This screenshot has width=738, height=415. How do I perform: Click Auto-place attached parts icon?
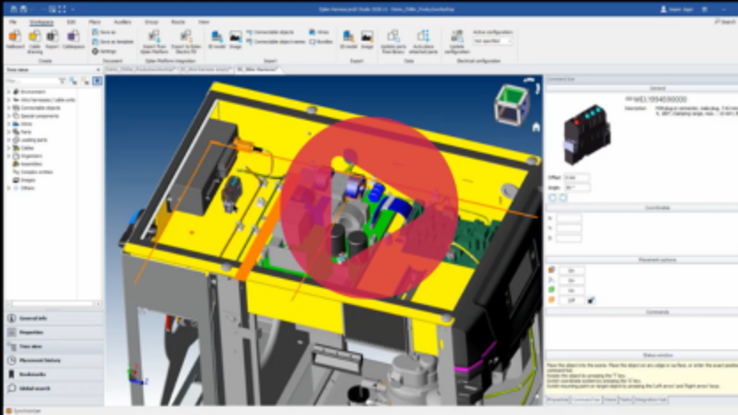[x=423, y=38]
